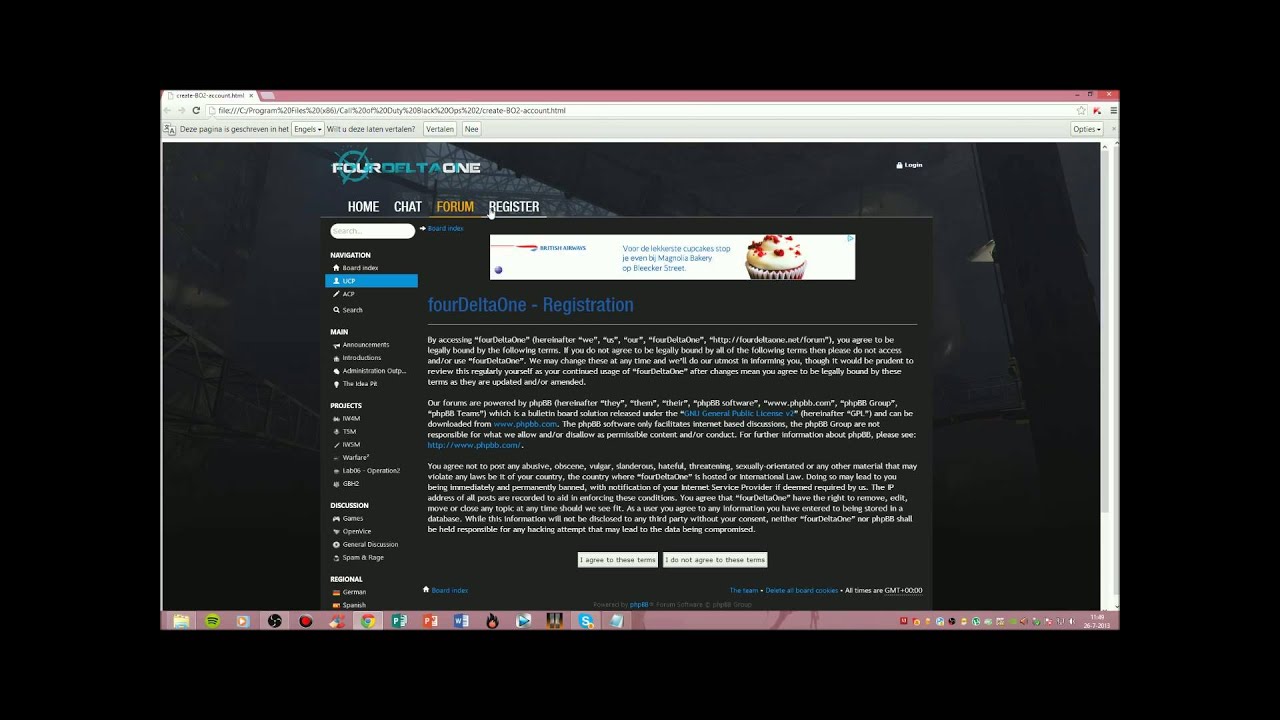Click the AdChoices icon on the banner
This screenshot has width=1280, height=720.
851,239
